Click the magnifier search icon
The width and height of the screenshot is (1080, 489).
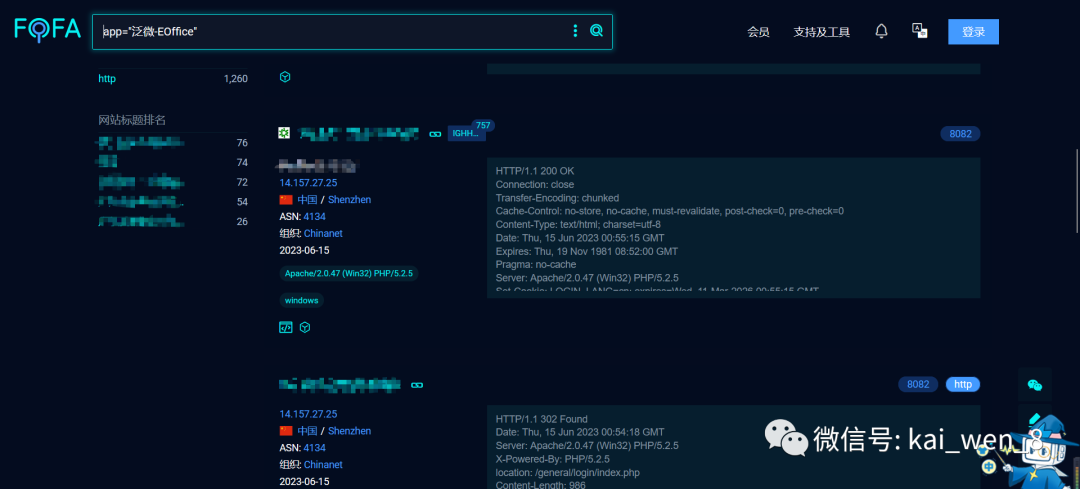[x=596, y=30]
